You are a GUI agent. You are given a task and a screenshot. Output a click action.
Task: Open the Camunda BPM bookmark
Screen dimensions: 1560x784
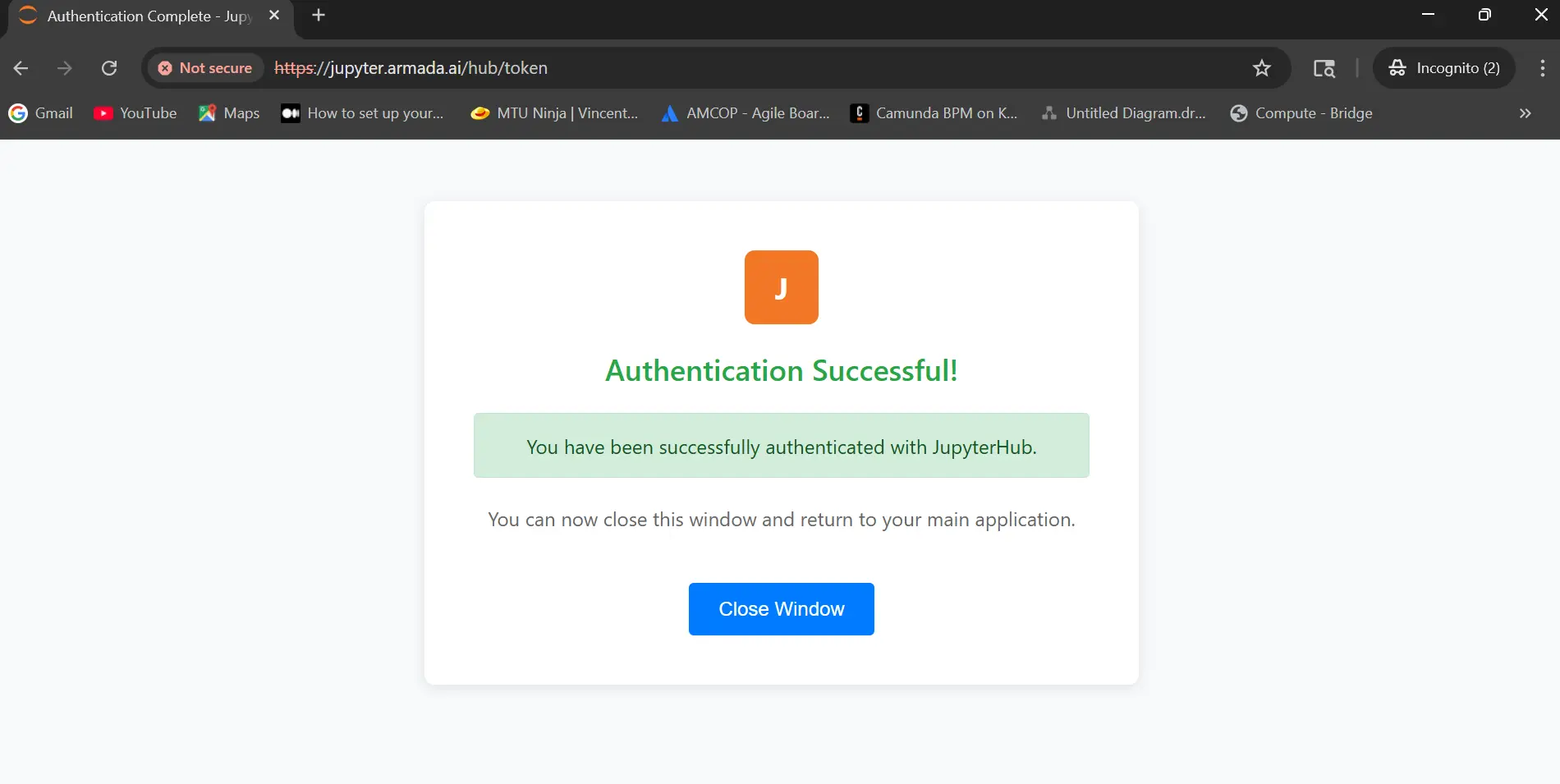click(x=934, y=113)
